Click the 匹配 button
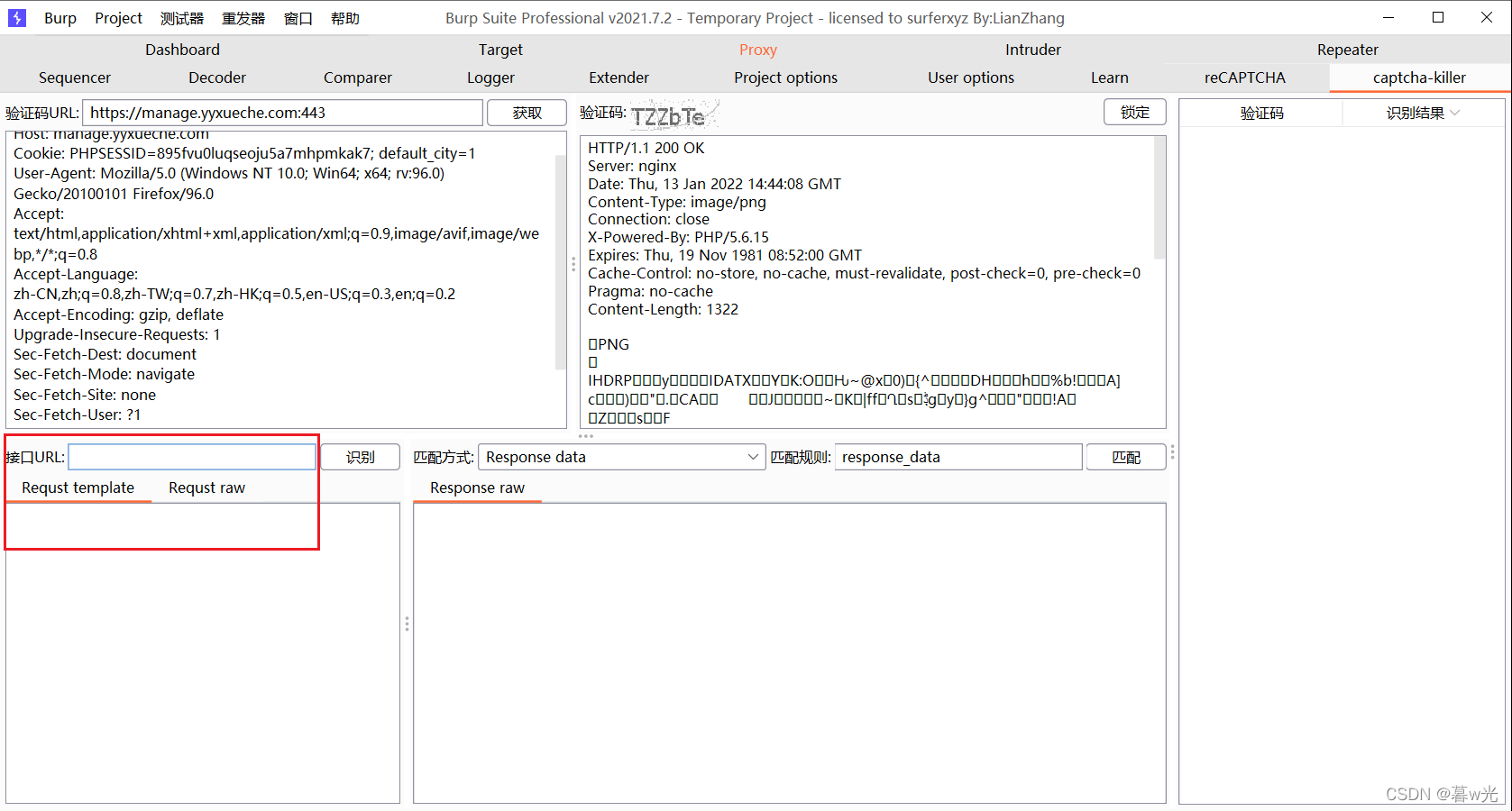This screenshot has height=811, width=1512. pyautogui.click(x=1125, y=457)
